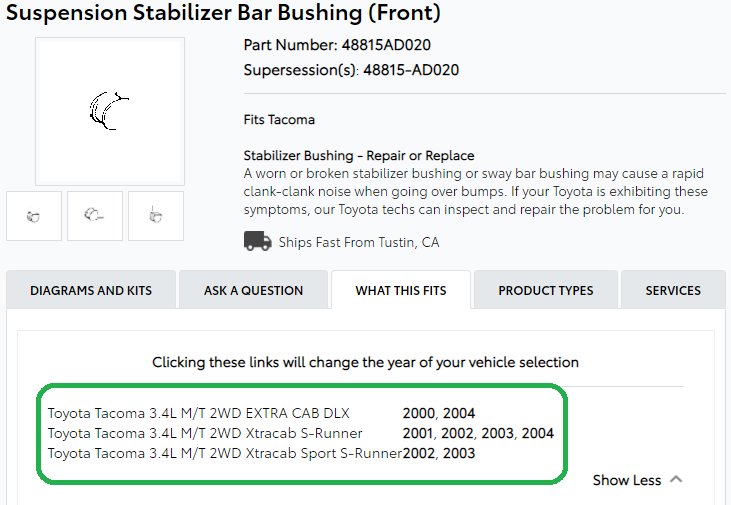Choose 2003 for Xtracab Sport S-Runner

[x=459, y=453]
